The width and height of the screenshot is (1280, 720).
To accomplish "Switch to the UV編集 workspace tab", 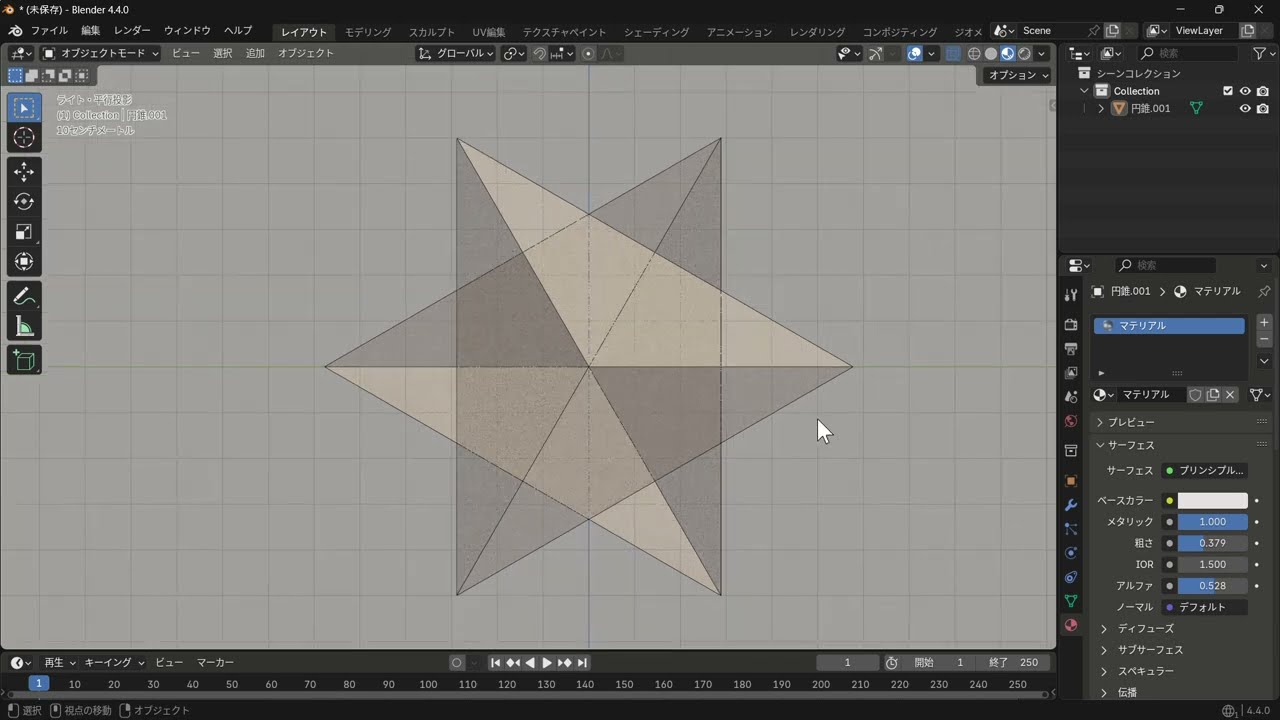I will click(x=489, y=32).
